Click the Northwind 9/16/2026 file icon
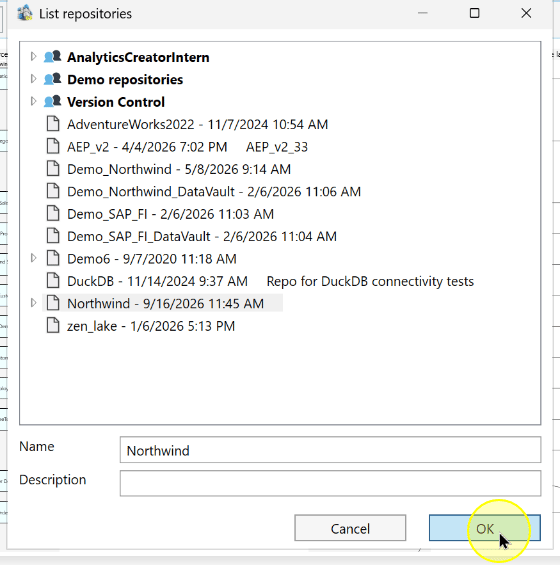 (x=53, y=303)
